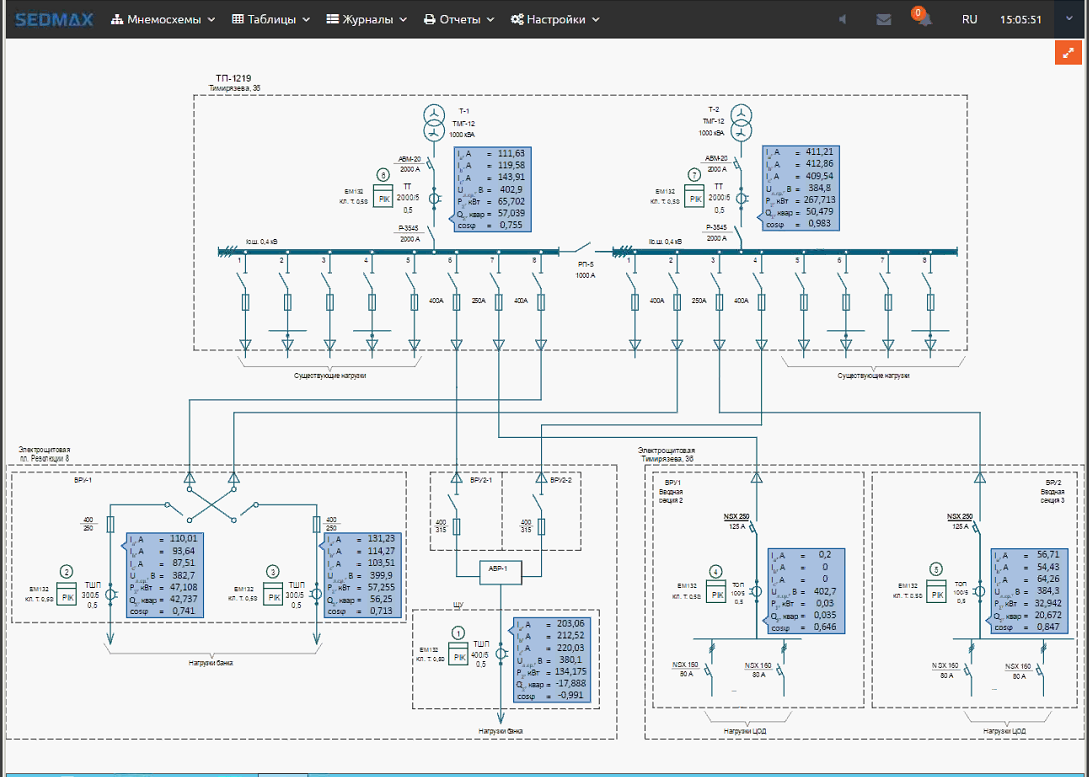
Task: Click the T-1 transformer symbol
Action: coord(433,122)
